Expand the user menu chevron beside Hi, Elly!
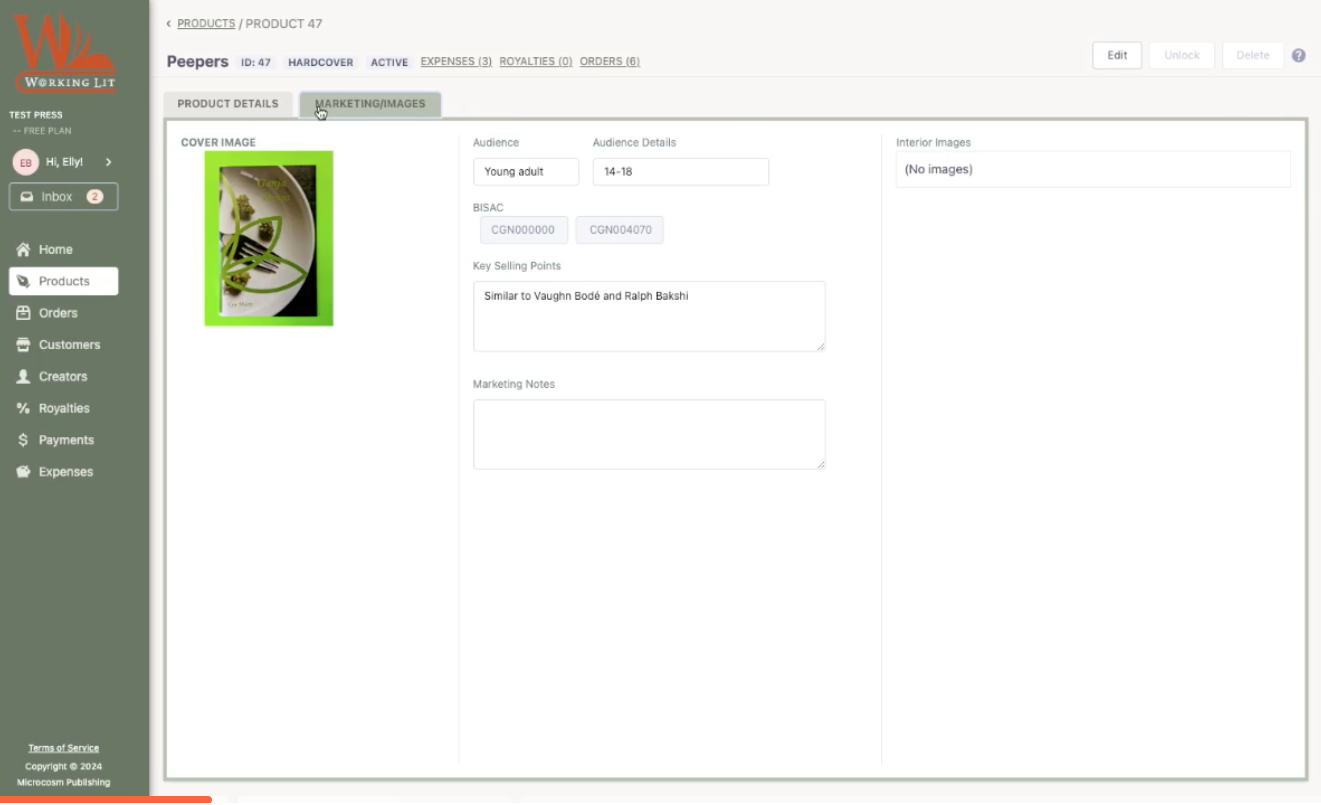The width and height of the screenshot is (1321, 805). click(108, 162)
